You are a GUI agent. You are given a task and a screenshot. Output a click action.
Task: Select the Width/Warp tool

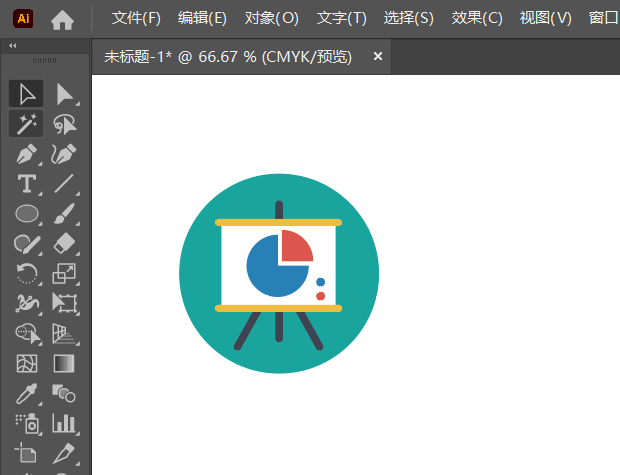[26, 304]
